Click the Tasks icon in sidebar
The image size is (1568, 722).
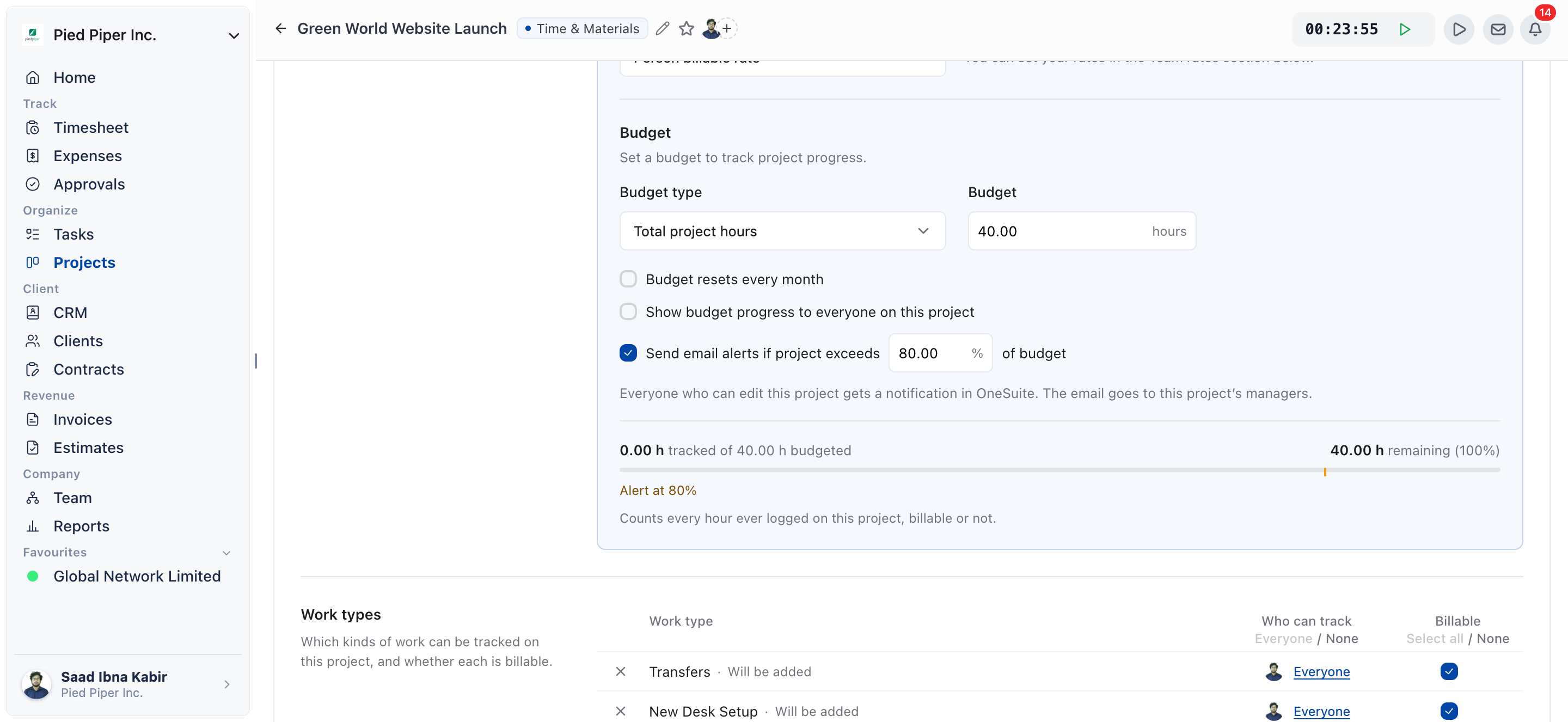click(32, 234)
